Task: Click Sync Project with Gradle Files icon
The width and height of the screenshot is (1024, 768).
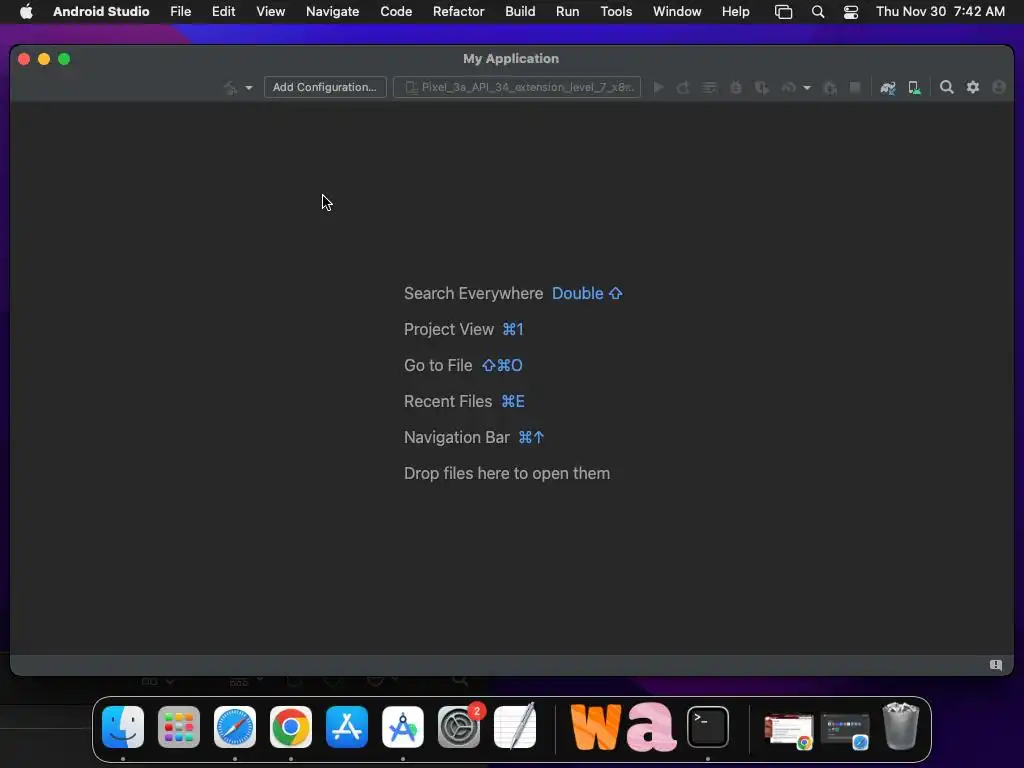Action: 888,88
